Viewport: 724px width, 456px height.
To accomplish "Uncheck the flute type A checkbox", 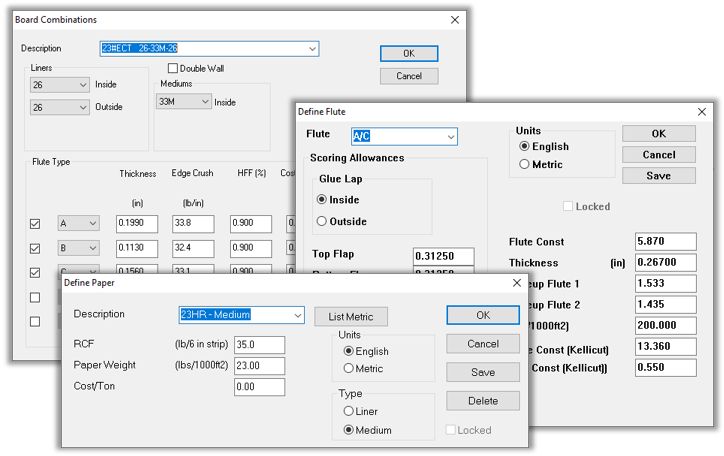I will [x=37, y=223].
